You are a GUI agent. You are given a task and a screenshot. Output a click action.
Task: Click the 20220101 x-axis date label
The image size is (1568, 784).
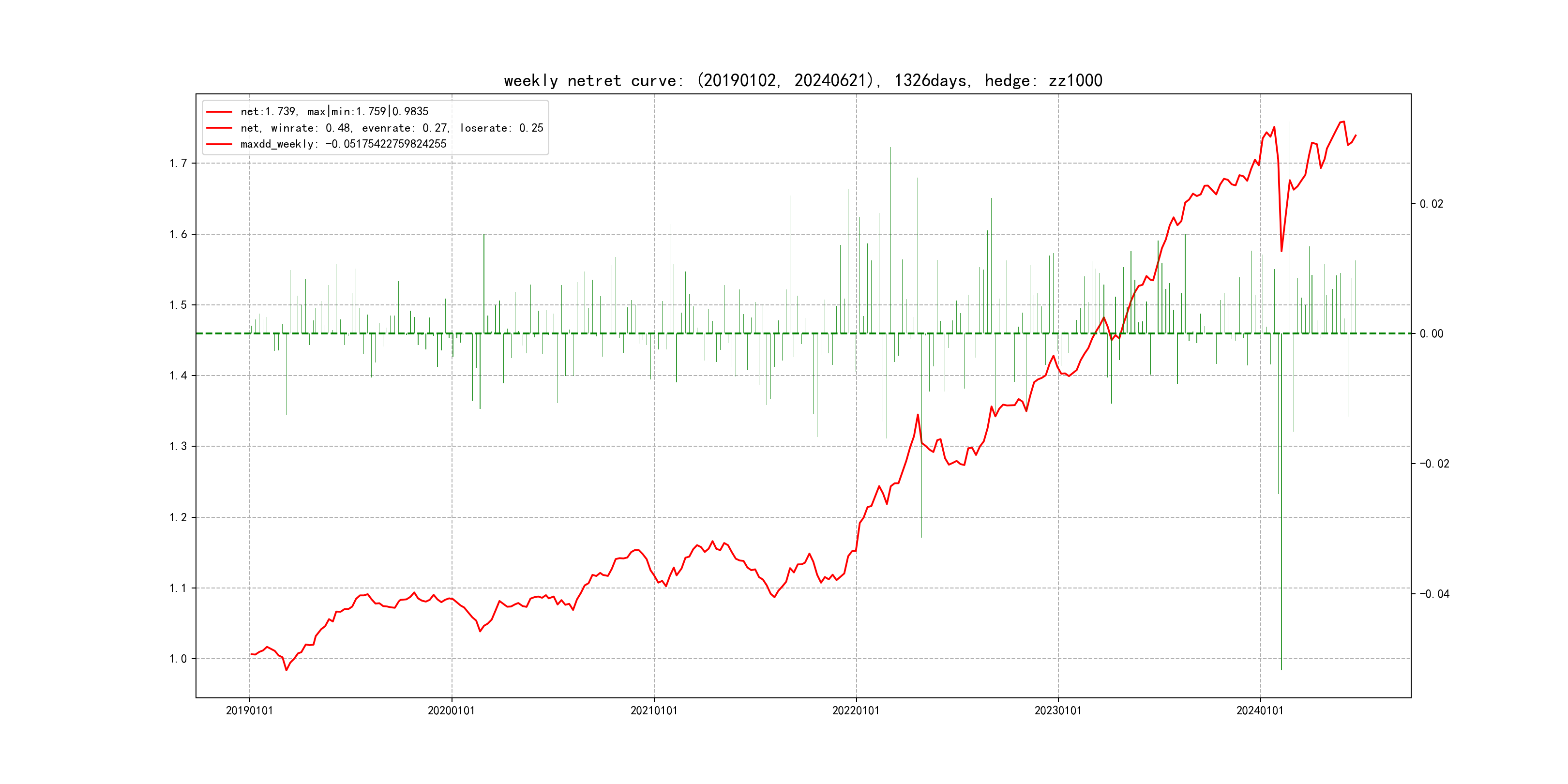[856, 710]
